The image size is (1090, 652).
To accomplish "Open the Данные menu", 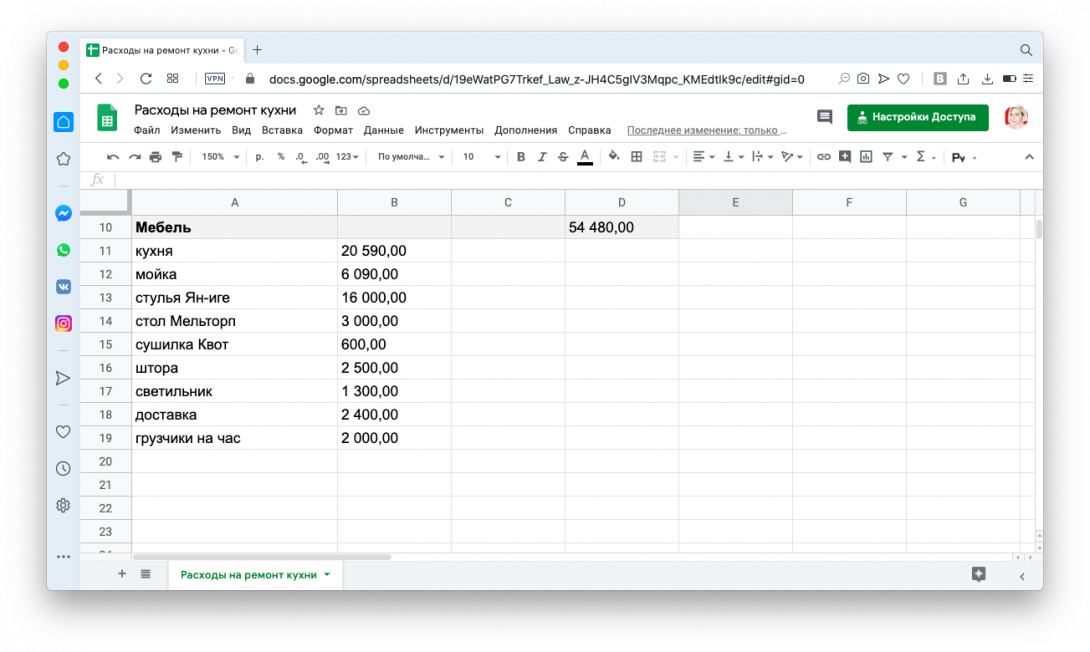I will pyautogui.click(x=383, y=130).
